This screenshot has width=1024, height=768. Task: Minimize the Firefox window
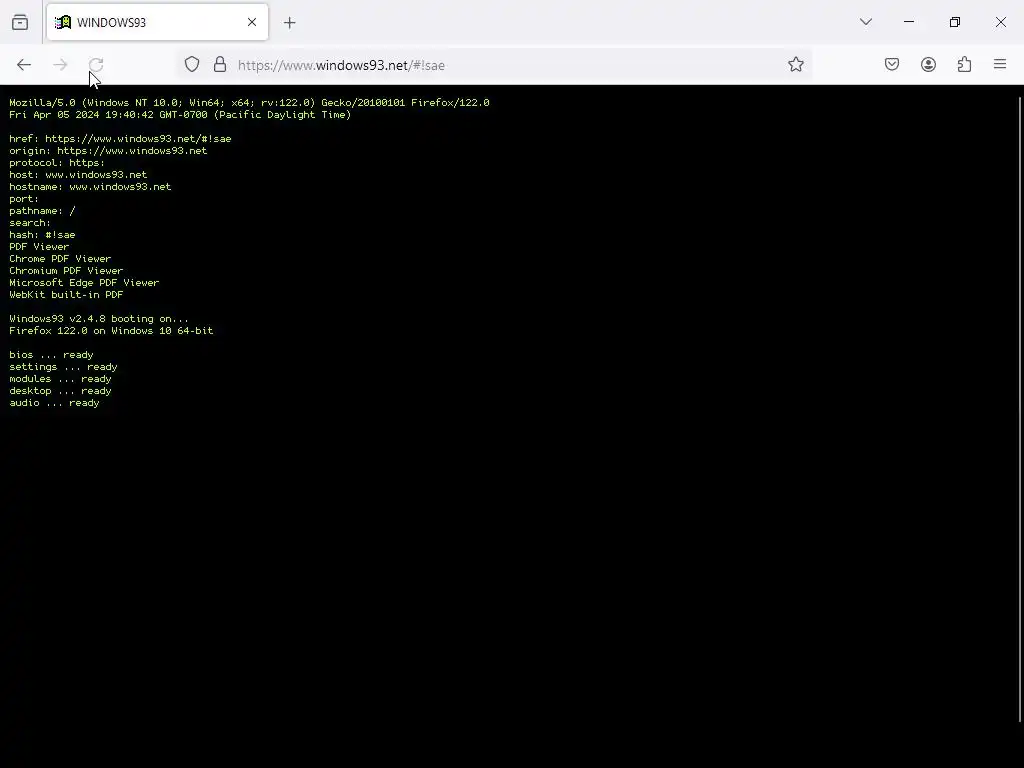pyautogui.click(x=908, y=22)
